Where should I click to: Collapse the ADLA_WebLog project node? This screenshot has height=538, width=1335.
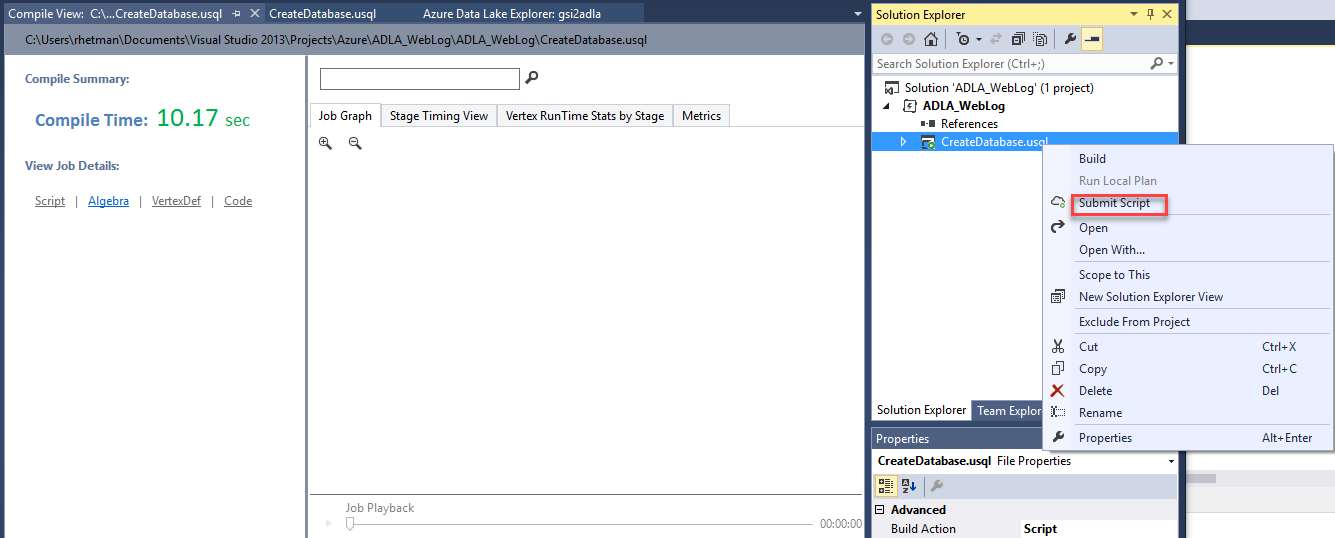pyautogui.click(x=887, y=106)
